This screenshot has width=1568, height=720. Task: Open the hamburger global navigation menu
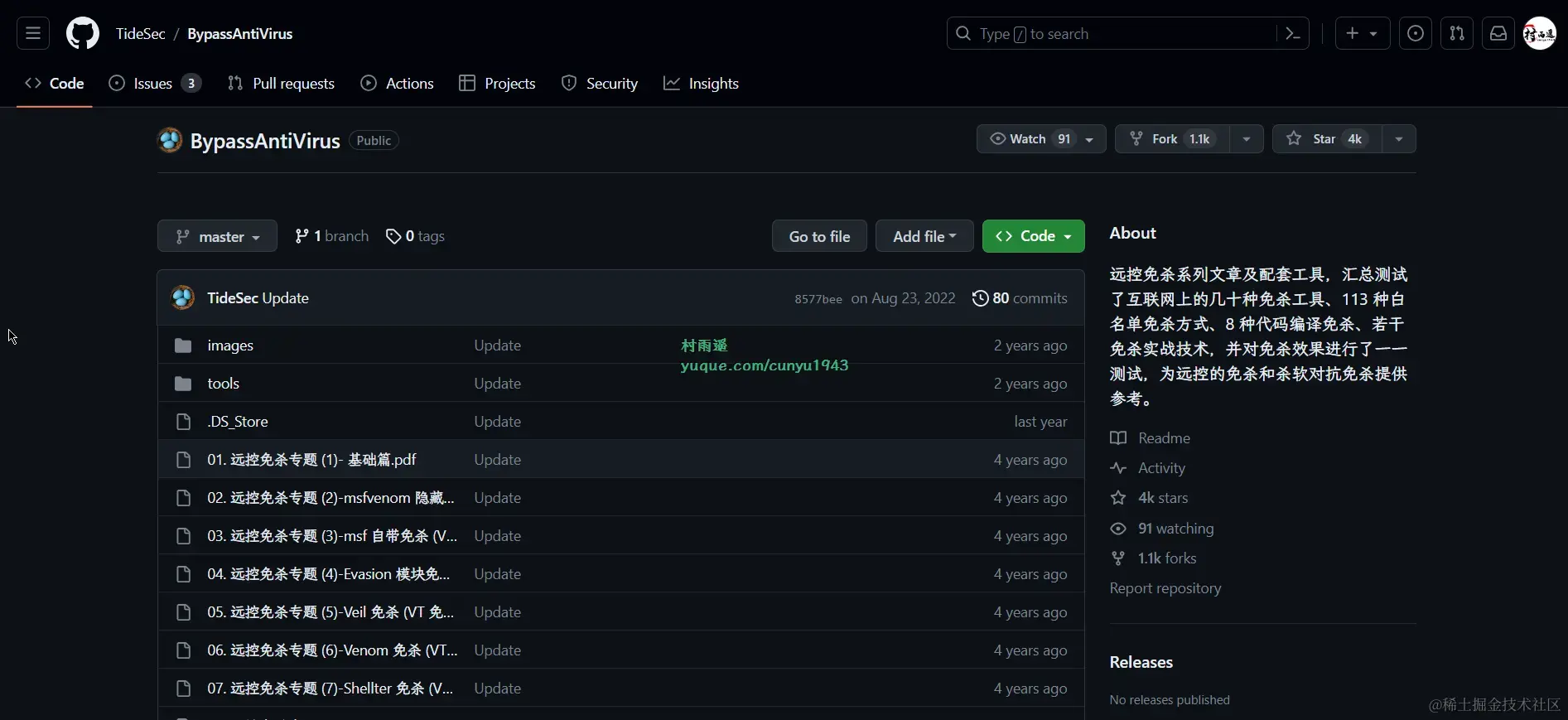point(33,34)
